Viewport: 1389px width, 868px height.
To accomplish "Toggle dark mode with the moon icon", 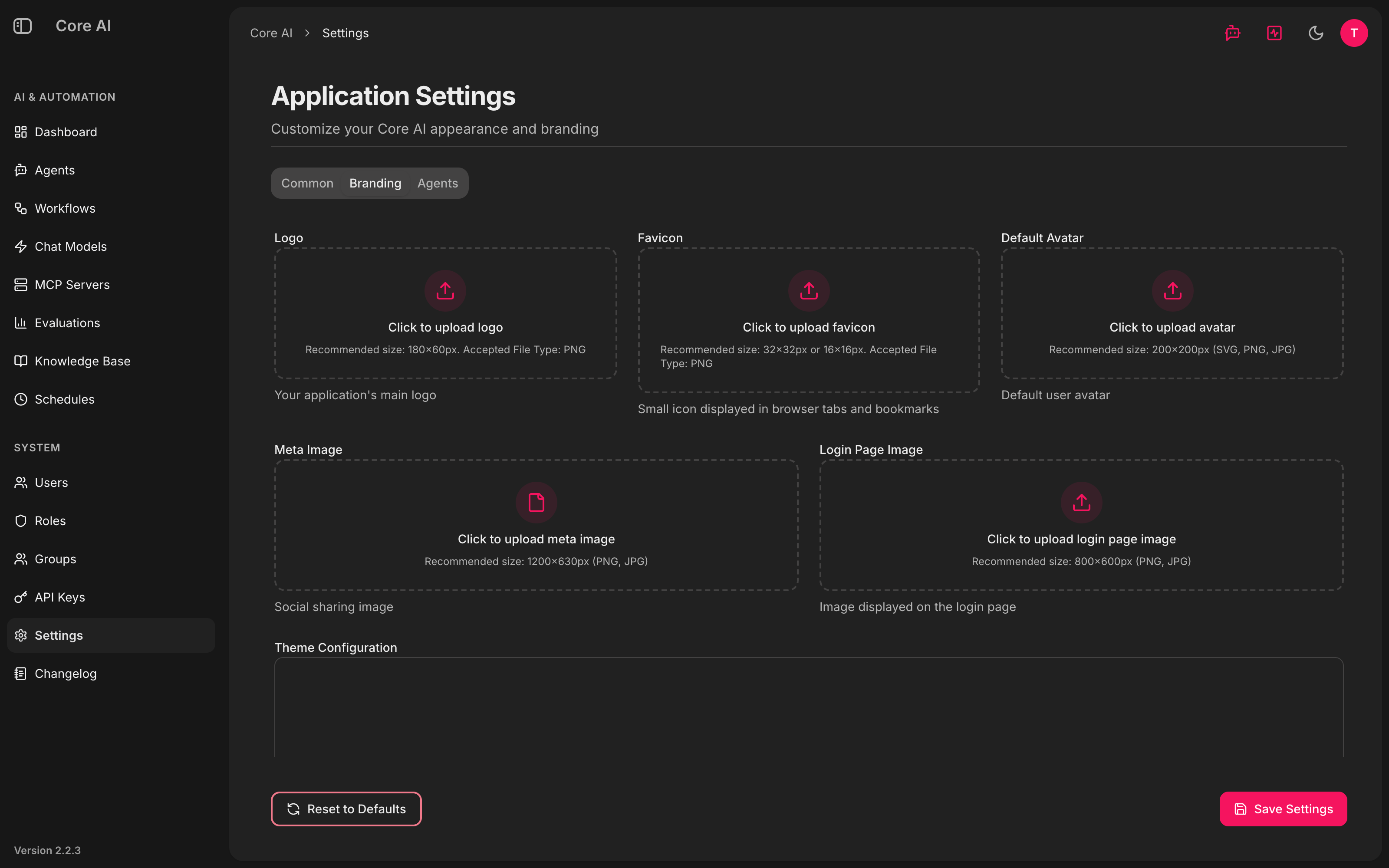I will click(x=1316, y=33).
